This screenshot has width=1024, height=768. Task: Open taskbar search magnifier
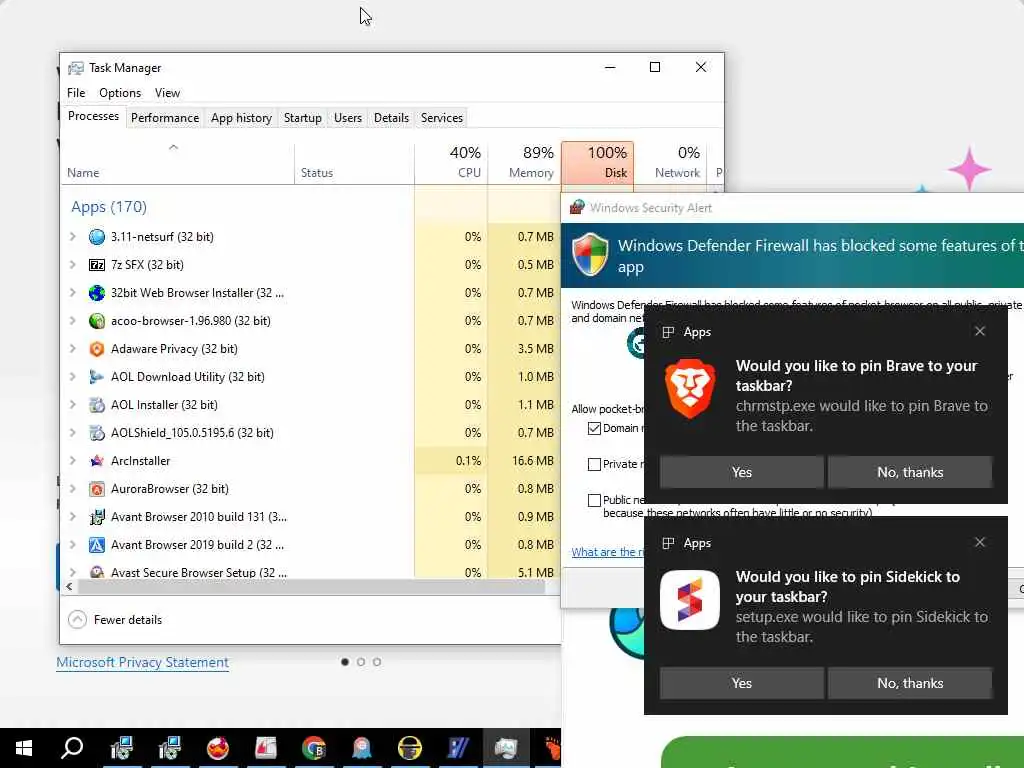tap(72, 748)
